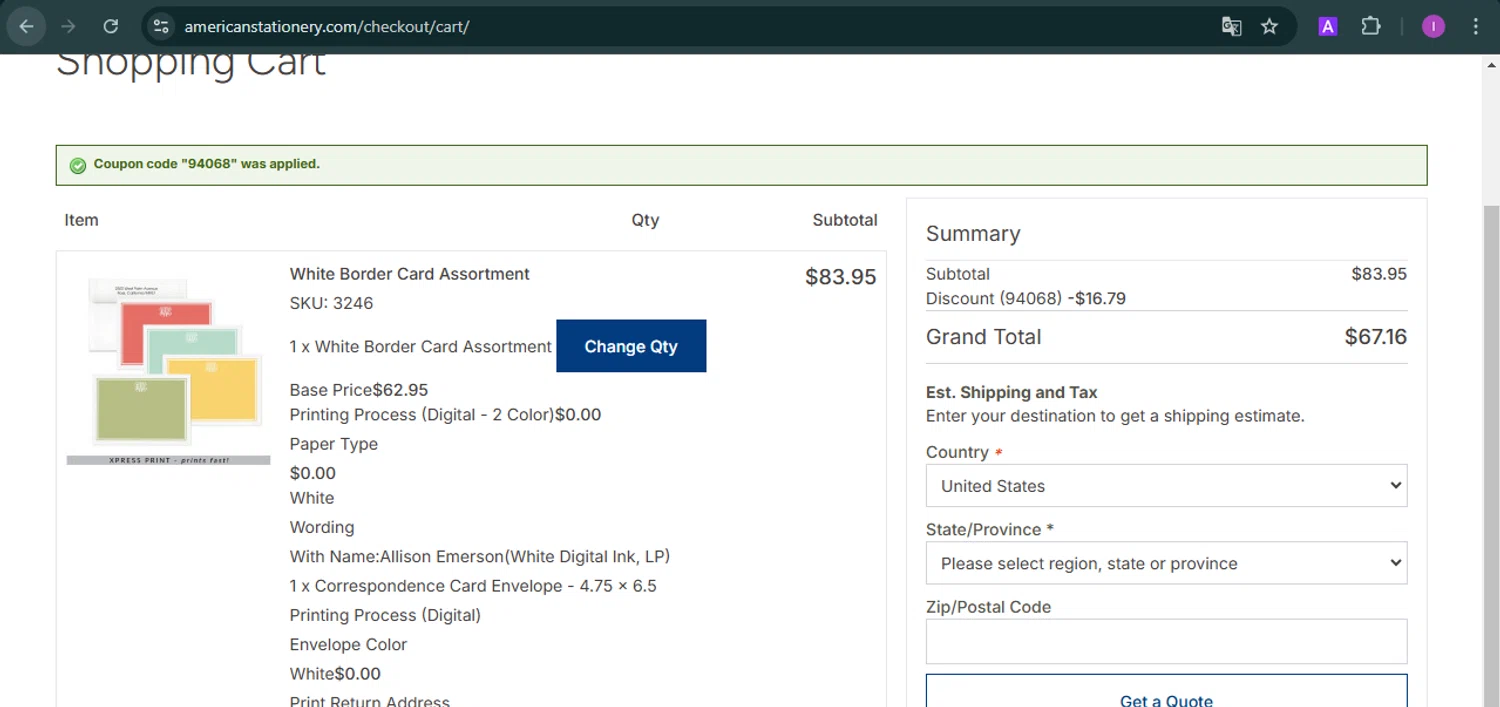Screen dimensions: 1500x707
Task: Click the Subtotal column header
Action: 845,220
